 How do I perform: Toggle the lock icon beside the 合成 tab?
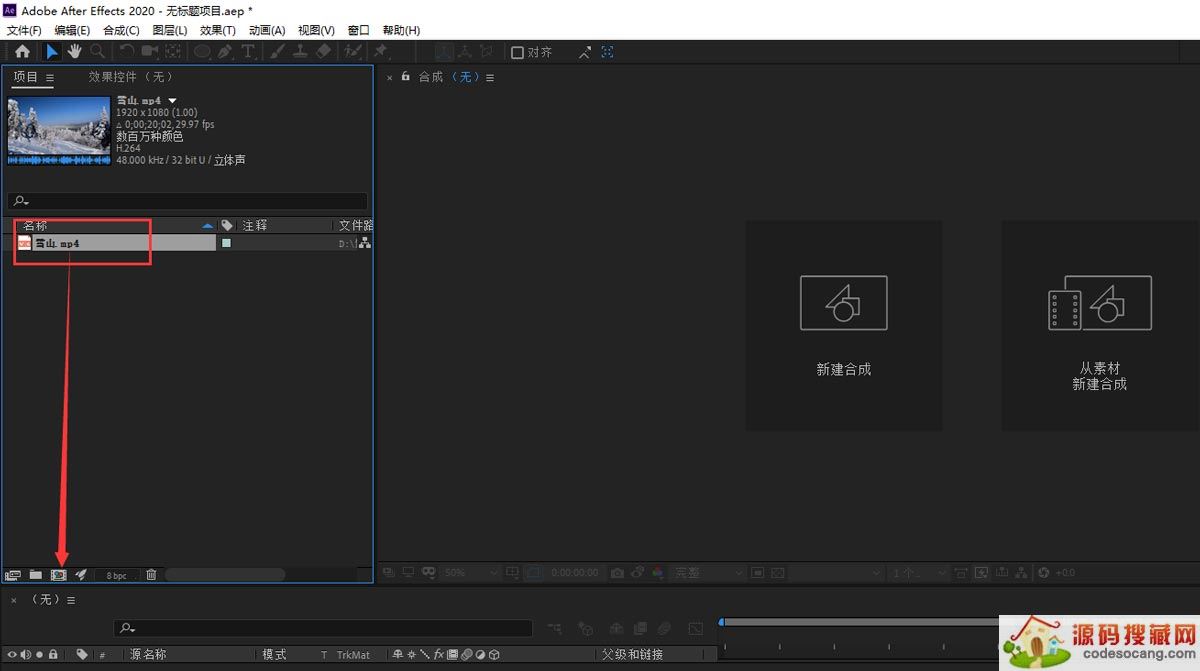[x=406, y=77]
